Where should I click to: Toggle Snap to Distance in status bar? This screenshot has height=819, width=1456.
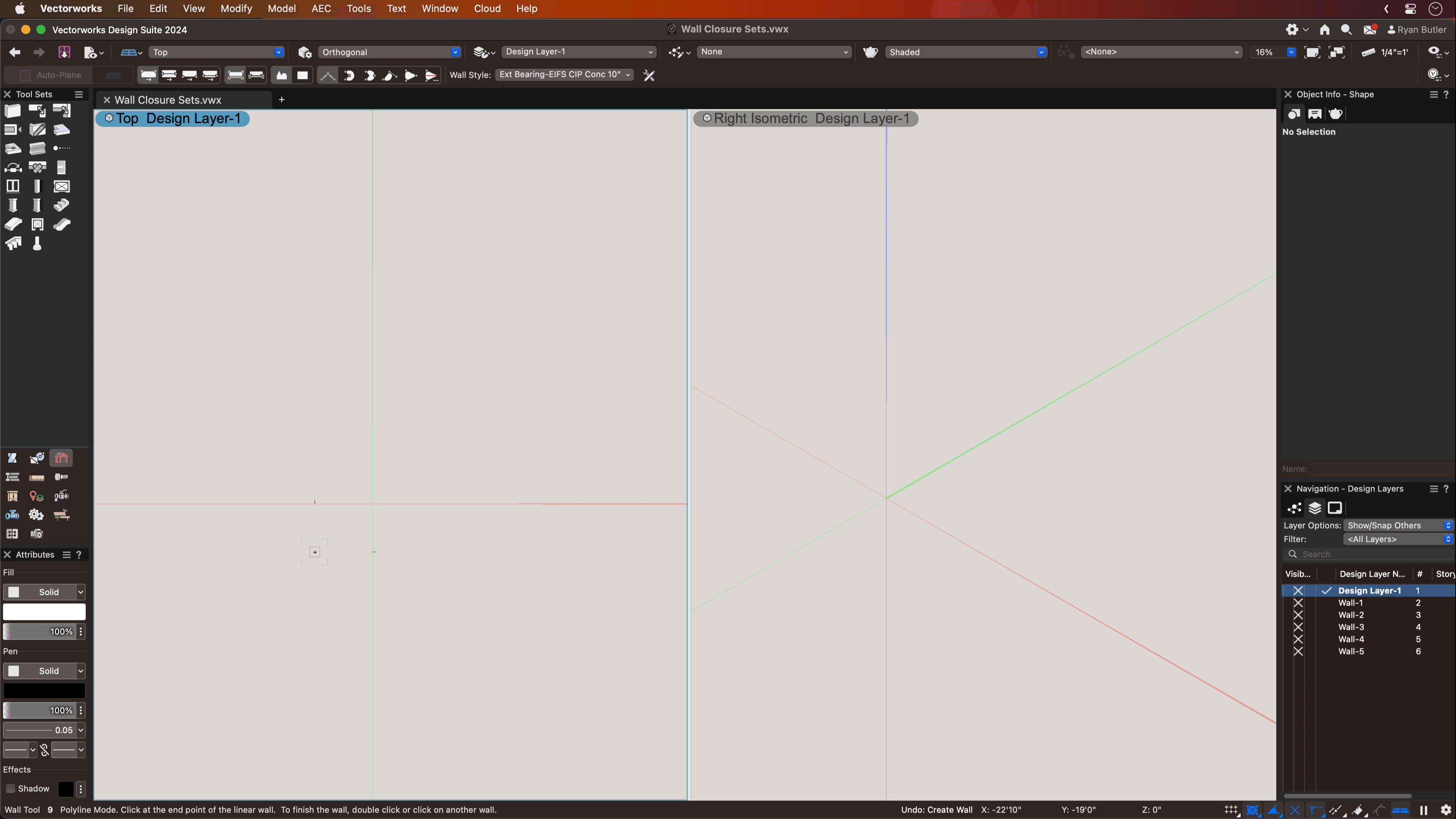(x=1337, y=810)
